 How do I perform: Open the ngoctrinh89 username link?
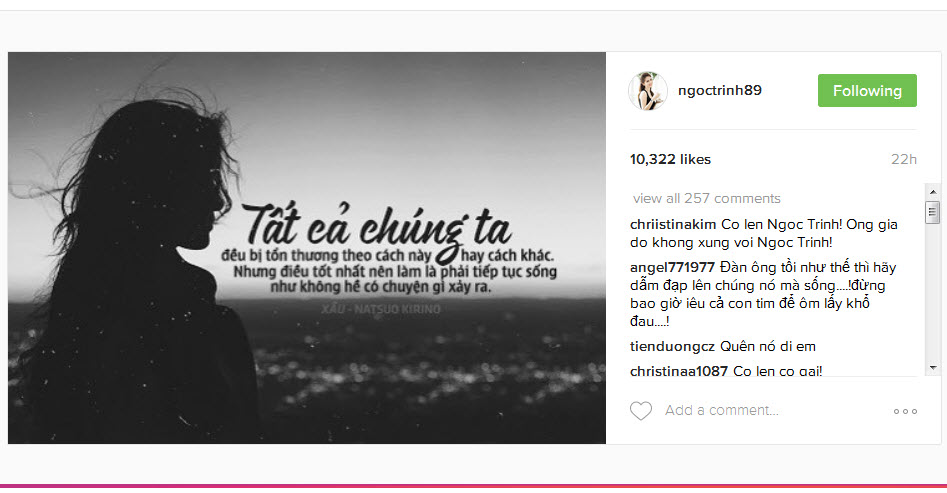[720, 91]
